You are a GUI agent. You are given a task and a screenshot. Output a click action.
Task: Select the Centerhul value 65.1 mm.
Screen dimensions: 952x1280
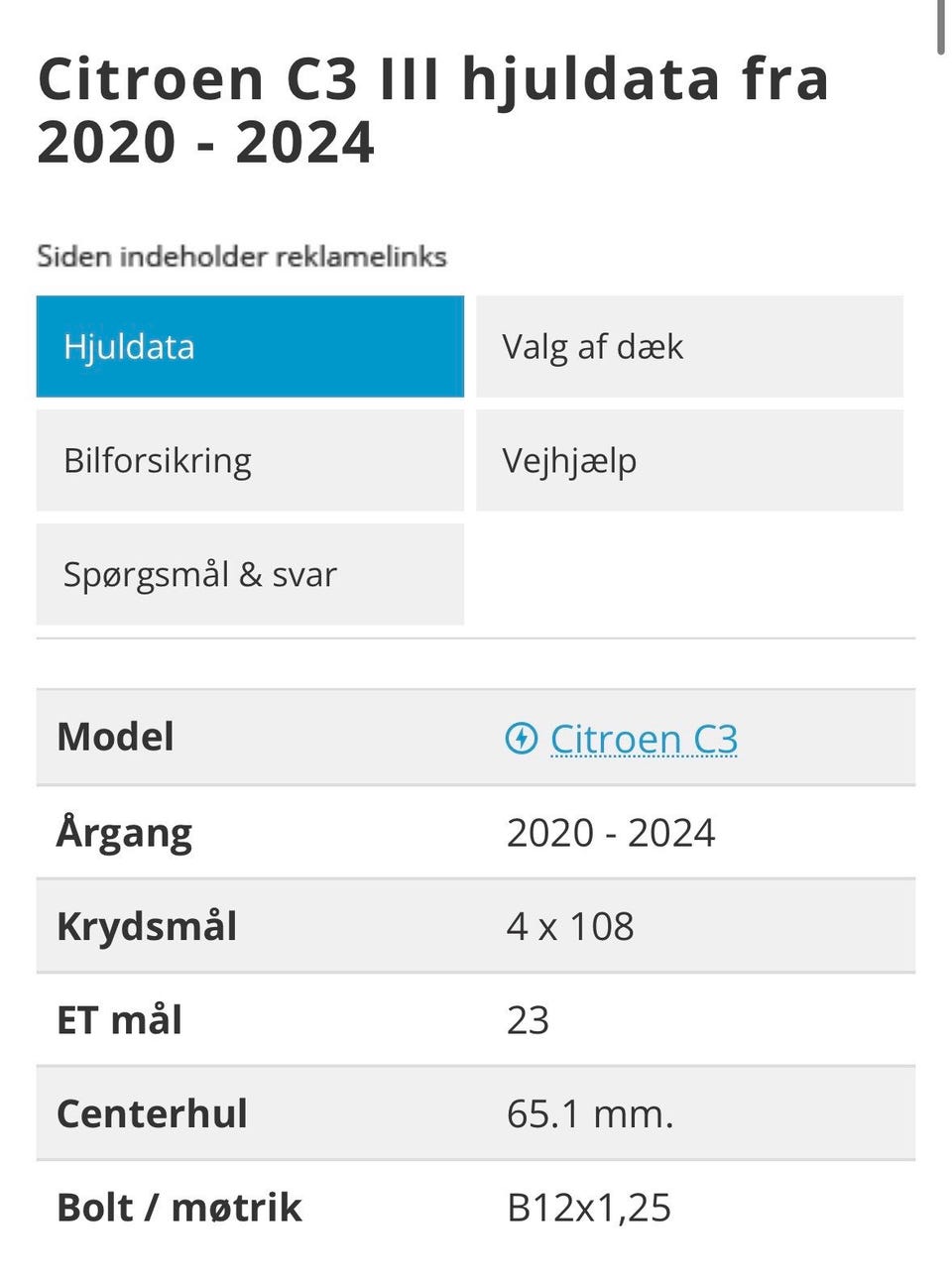590,1114
